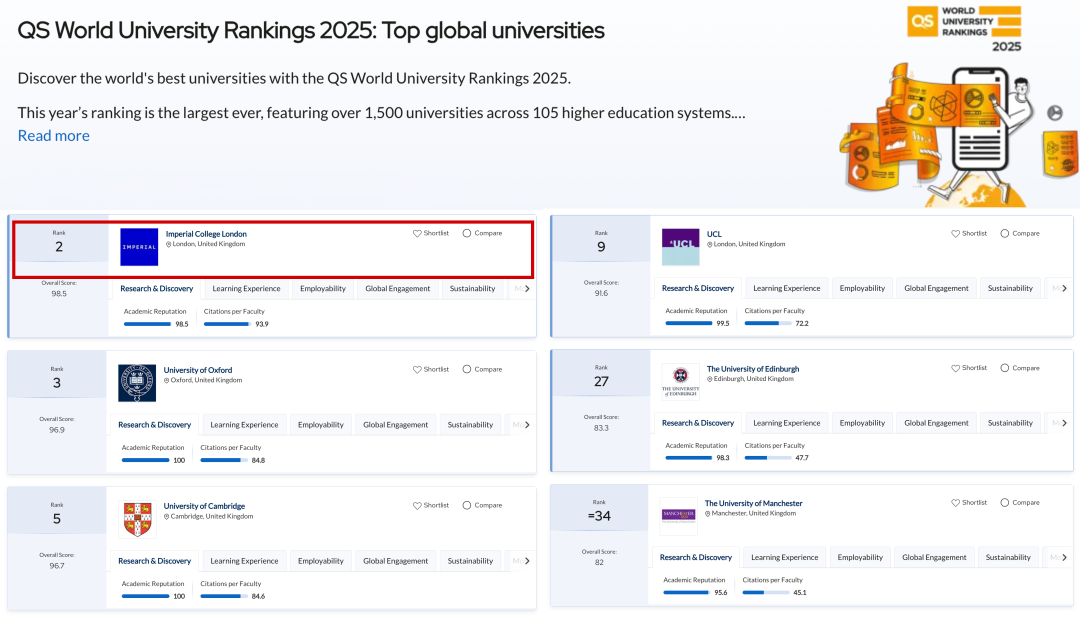Image resolution: width=1080 pixels, height=620 pixels.
Task: Open Employability tab on Cambridge card
Action: [x=321, y=561]
